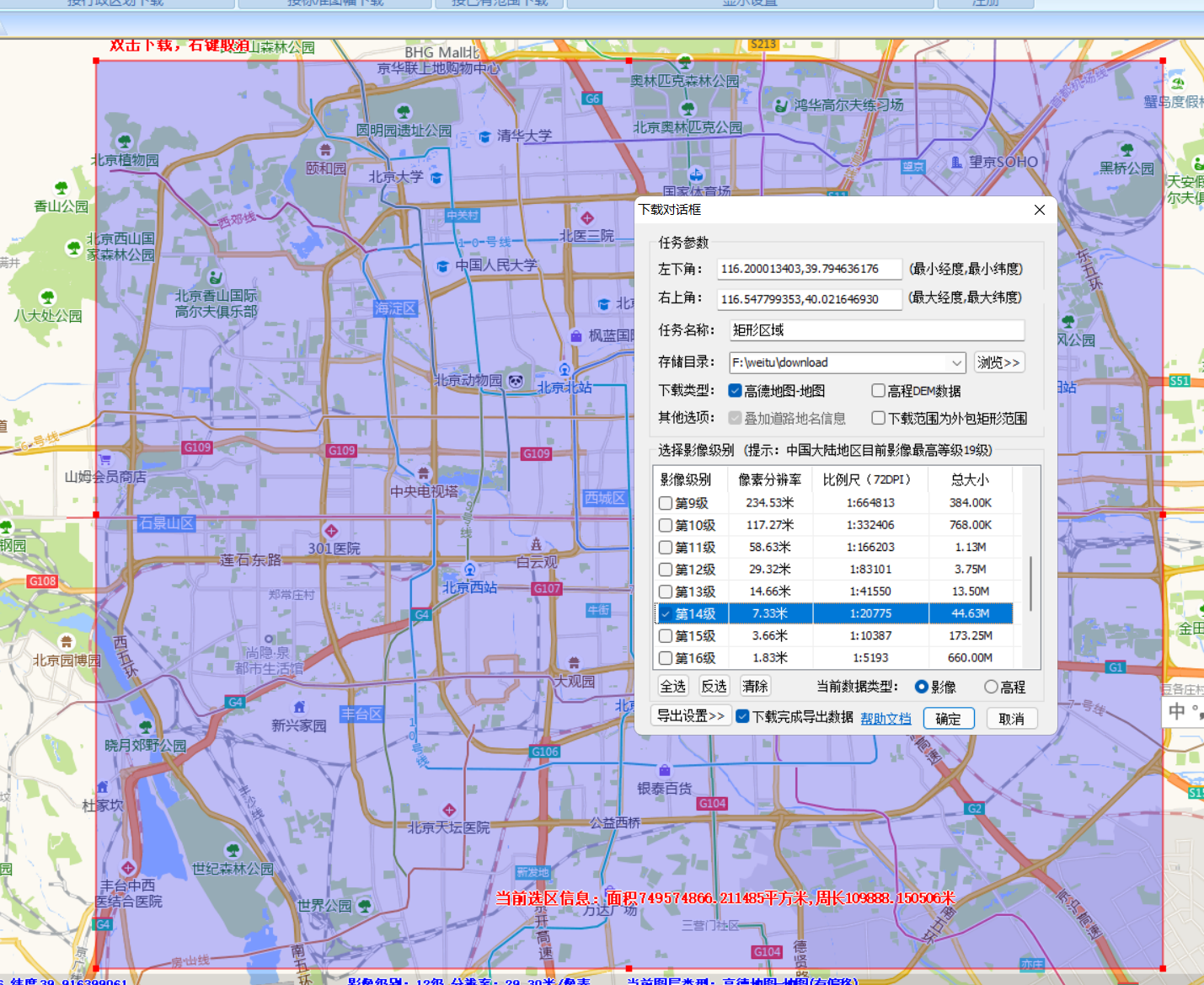Image resolution: width=1204 pixels, height=985 pixels.
Task: Click the 确定 confirm button
Action: click(949, 718)
